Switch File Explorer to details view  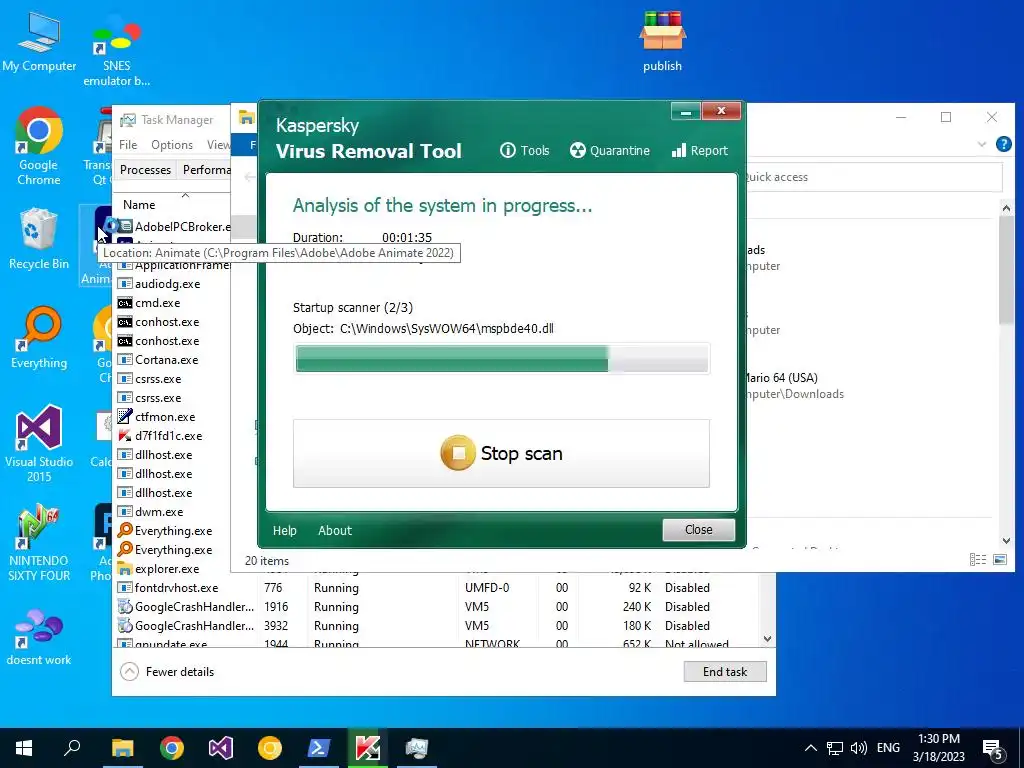pos(978,560)
